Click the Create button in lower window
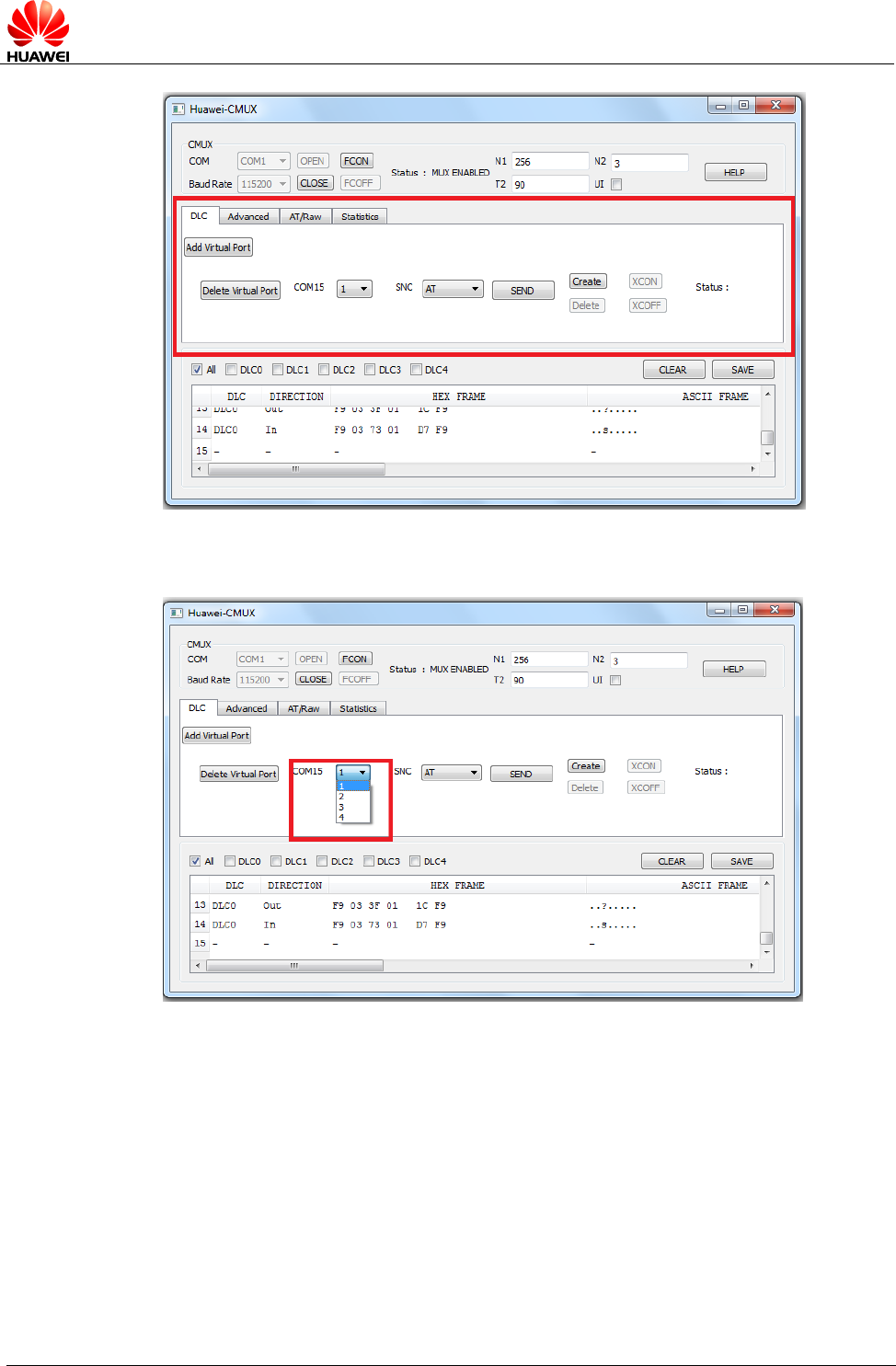This screenshot has height=1366, width=896. tap(586, 765)
